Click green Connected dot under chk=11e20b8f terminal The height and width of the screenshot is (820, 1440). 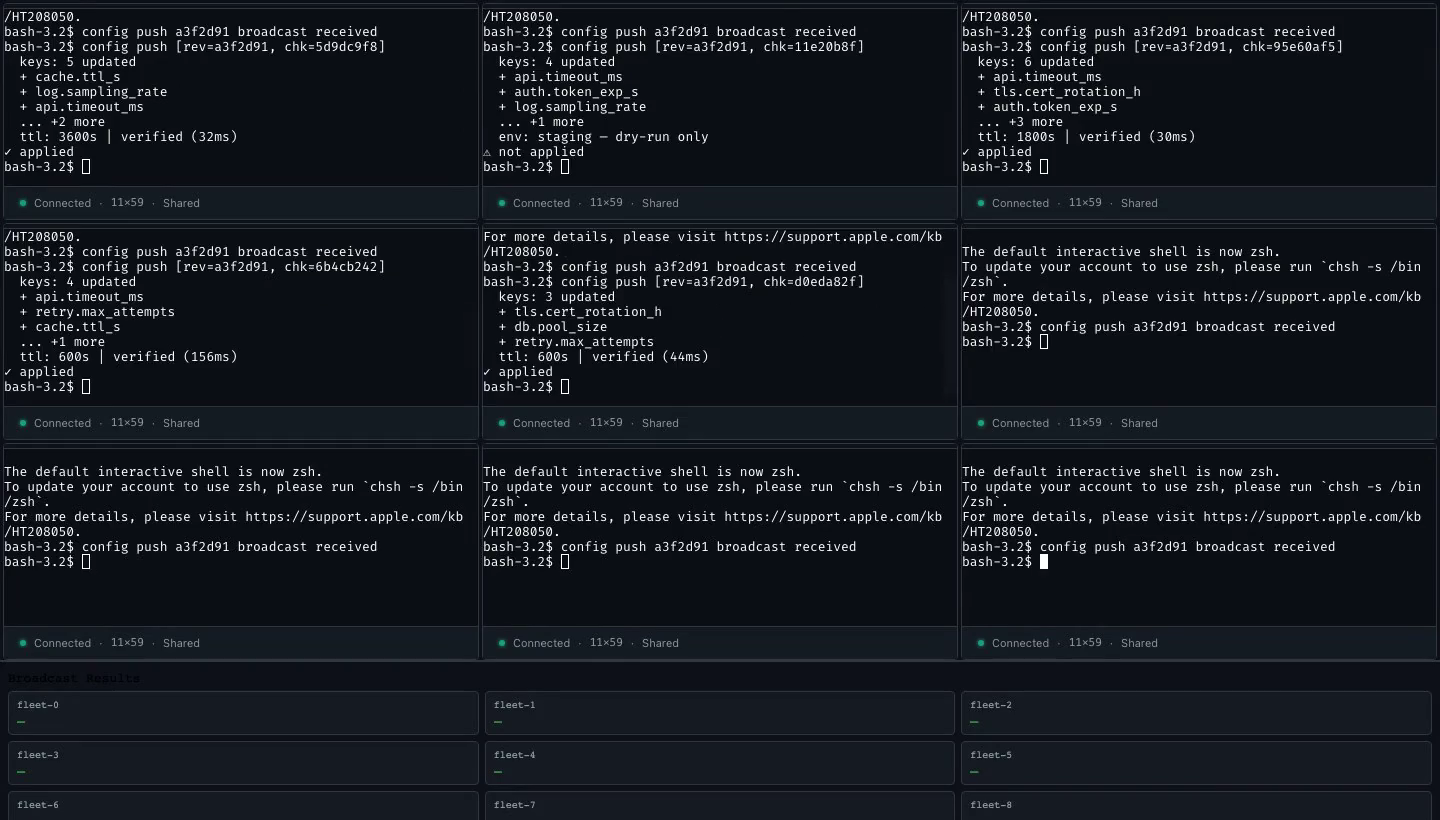(502, 203)
